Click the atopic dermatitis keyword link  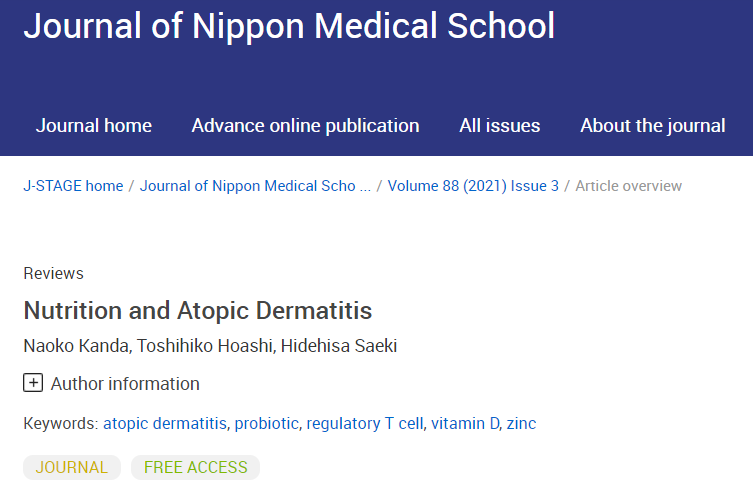(164, 423)
